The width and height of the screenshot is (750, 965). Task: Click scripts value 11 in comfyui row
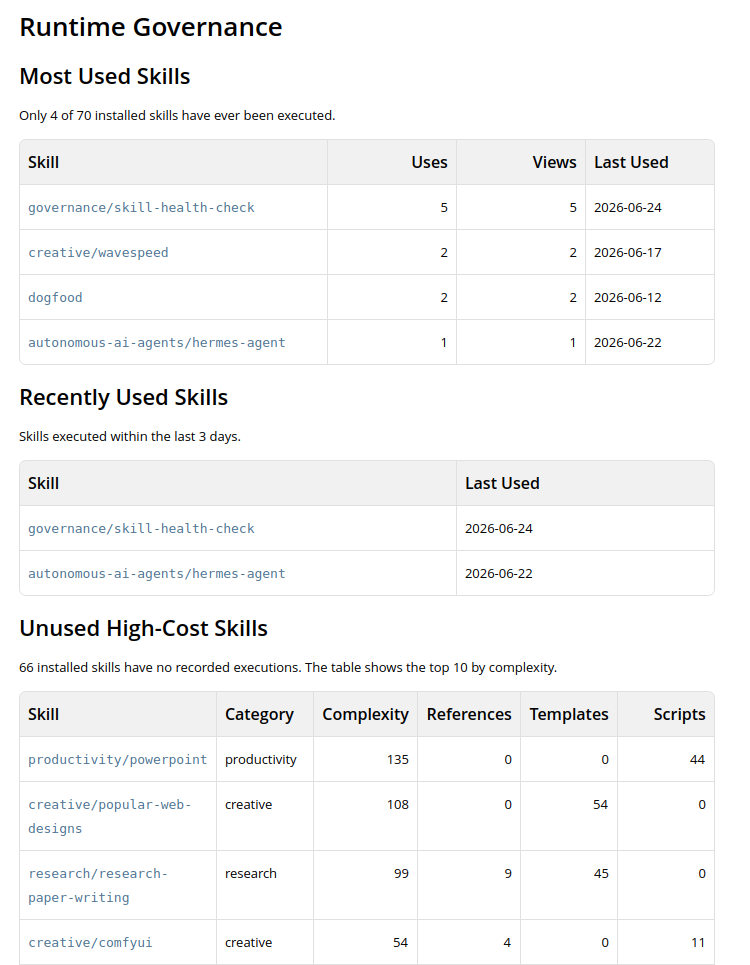point(698,942)
